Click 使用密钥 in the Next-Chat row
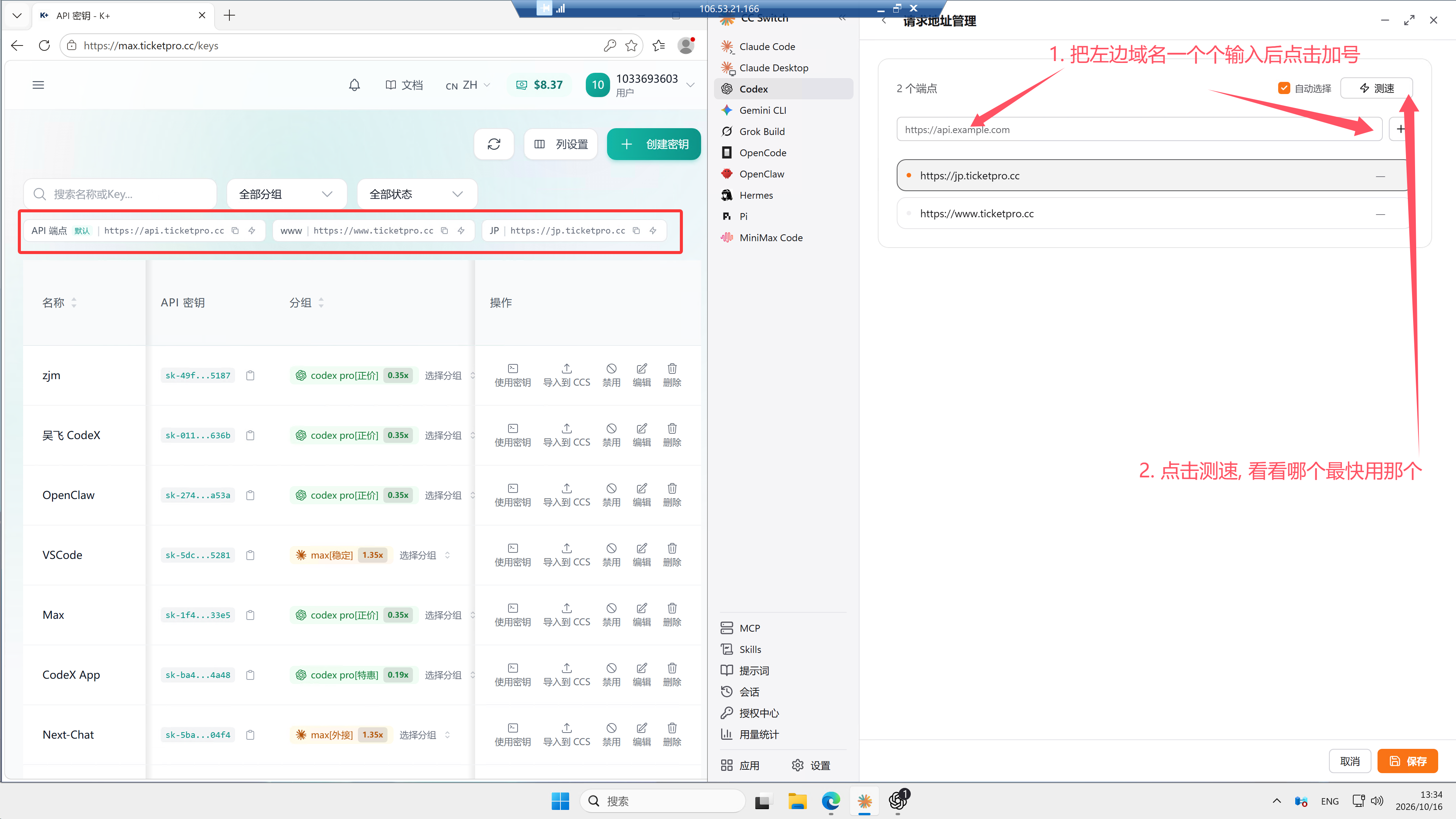Image resolution: width=1456 pixels, height=819 pixels. pos(513,734)
